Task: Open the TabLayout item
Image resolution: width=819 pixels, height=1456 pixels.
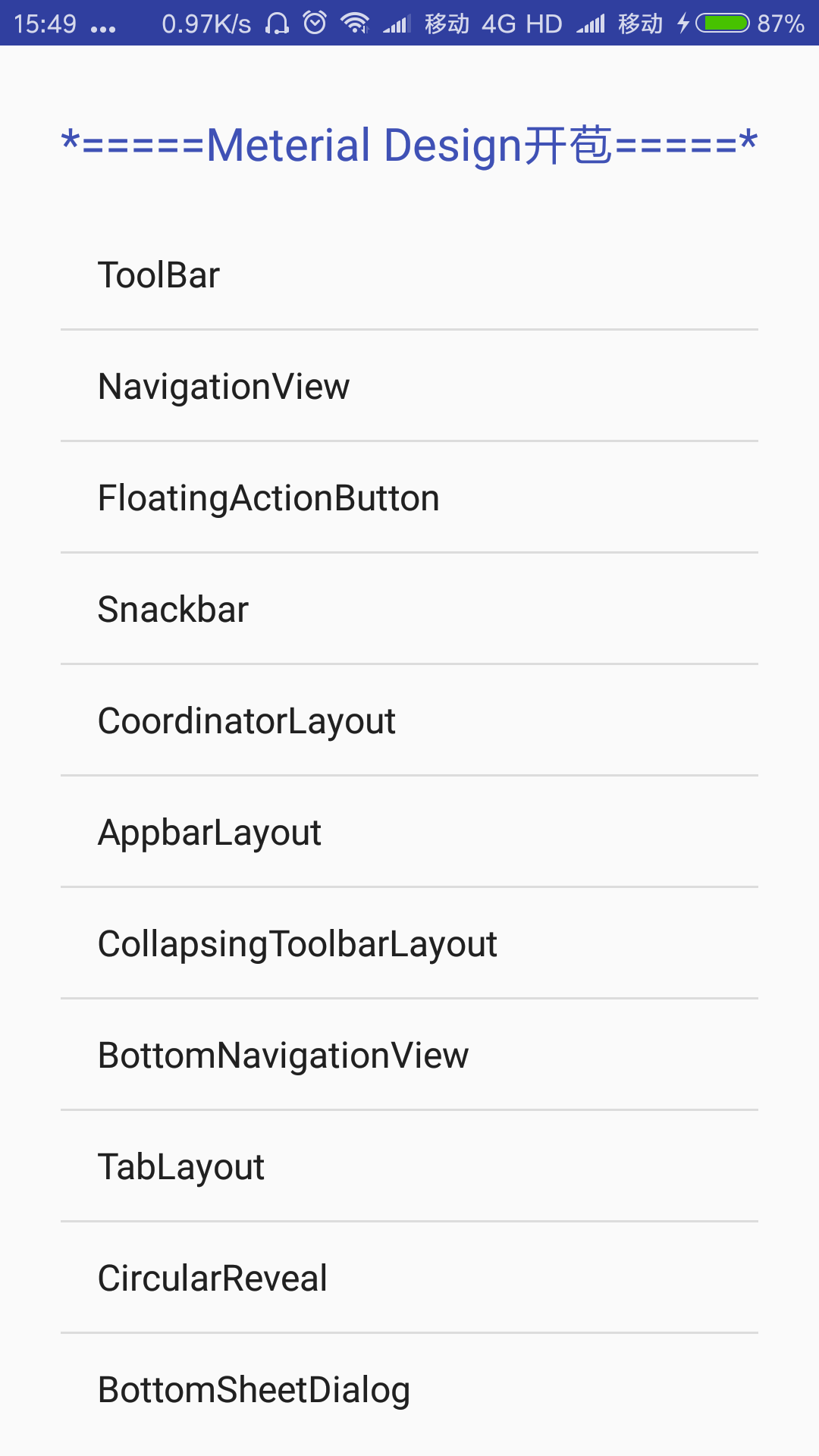Action: coord(409,1166)
